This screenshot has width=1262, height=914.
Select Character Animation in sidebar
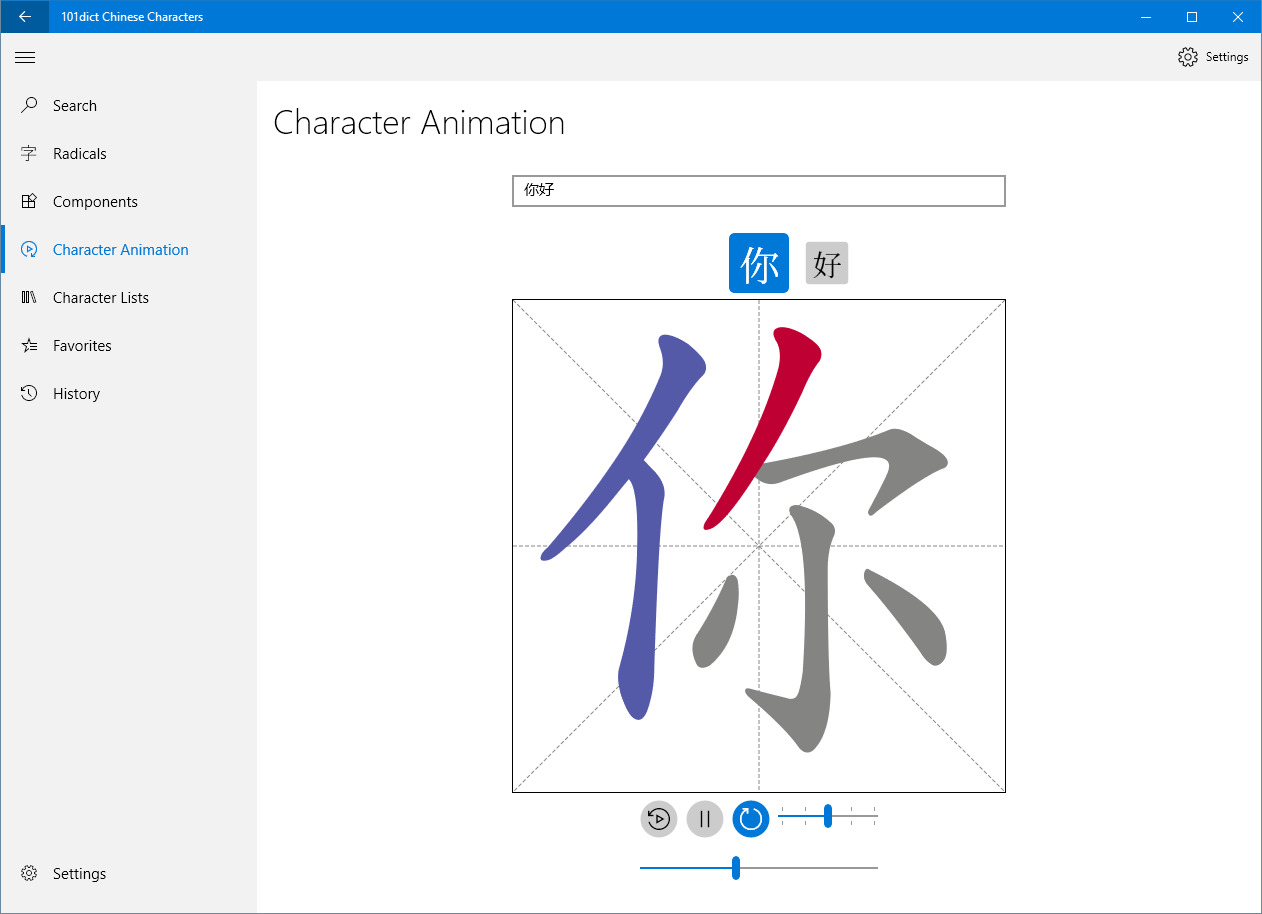(120, 250)
